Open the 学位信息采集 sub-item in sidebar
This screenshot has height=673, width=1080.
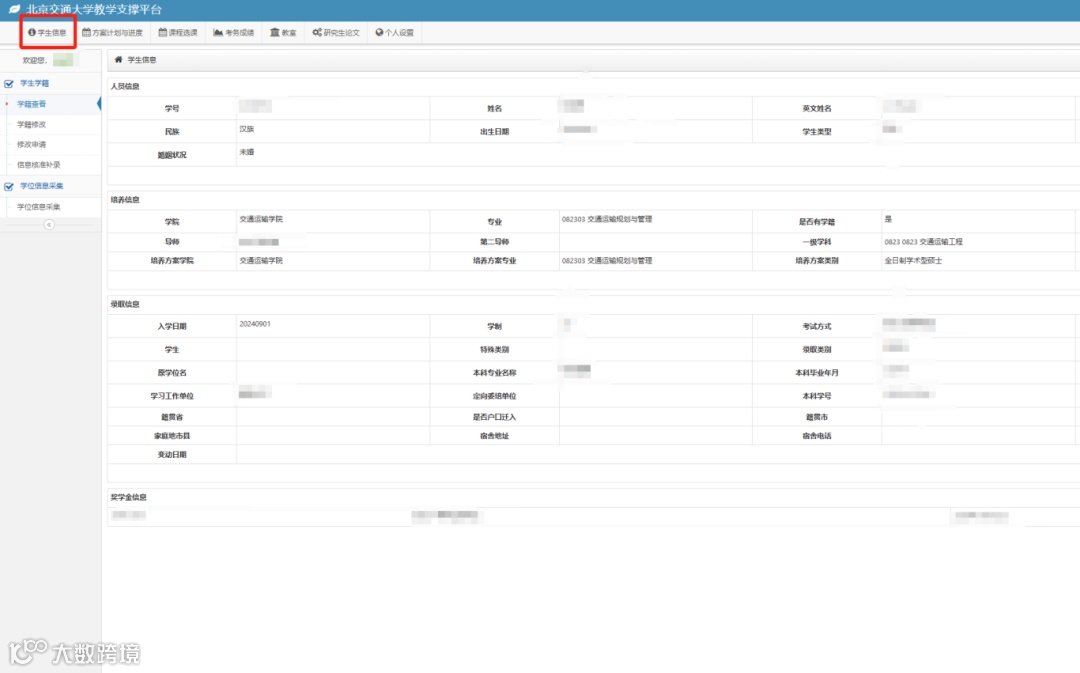click(x=39, y=207)
